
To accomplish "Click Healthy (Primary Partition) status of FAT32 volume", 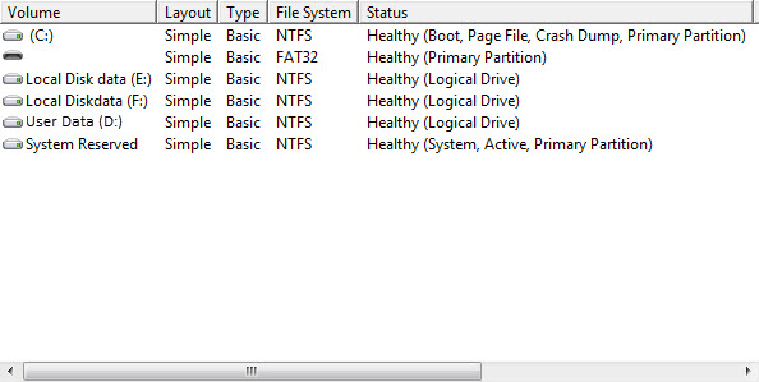I will [x=456, y=58].
